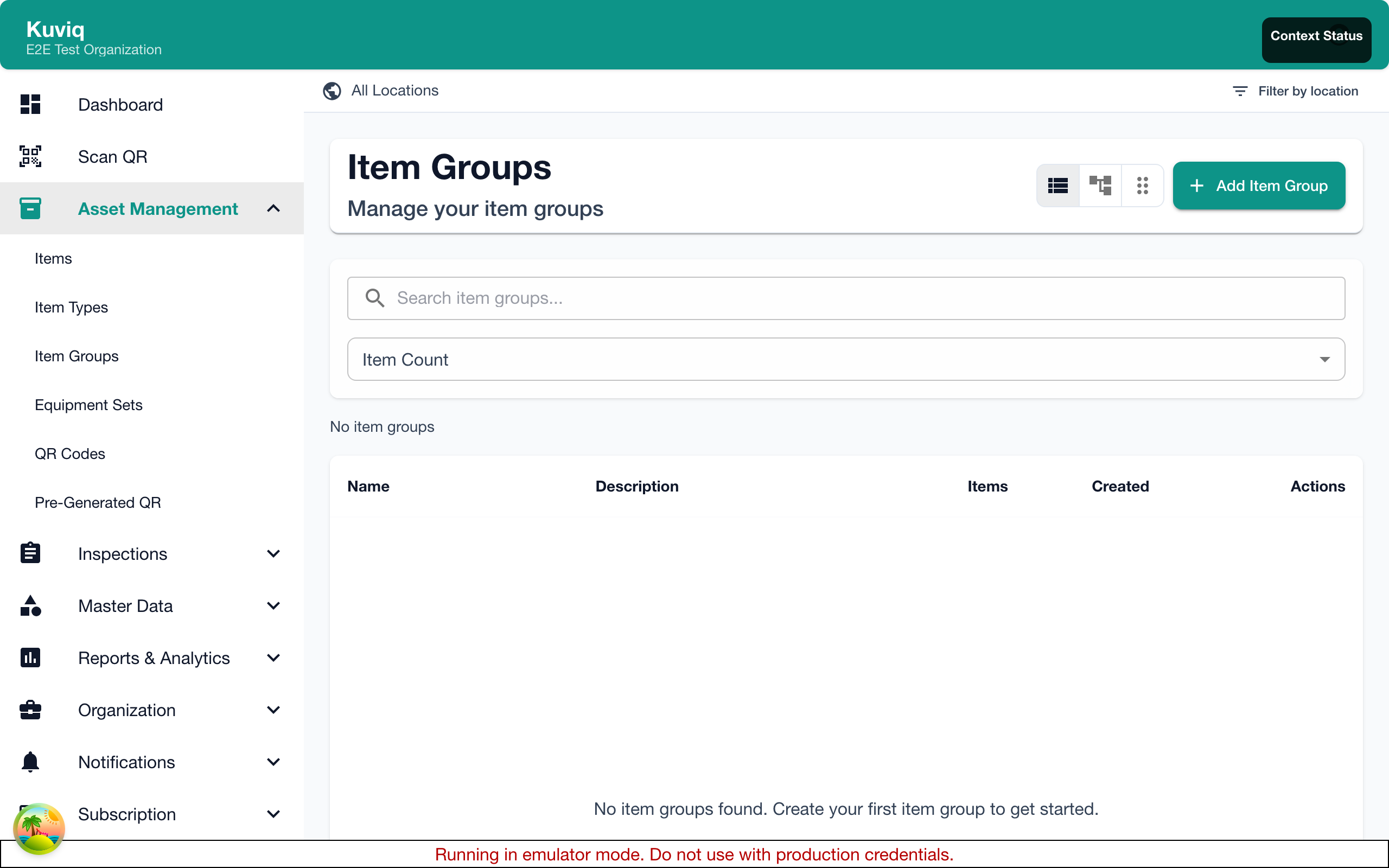Open the Item Types page

[71, 307]
